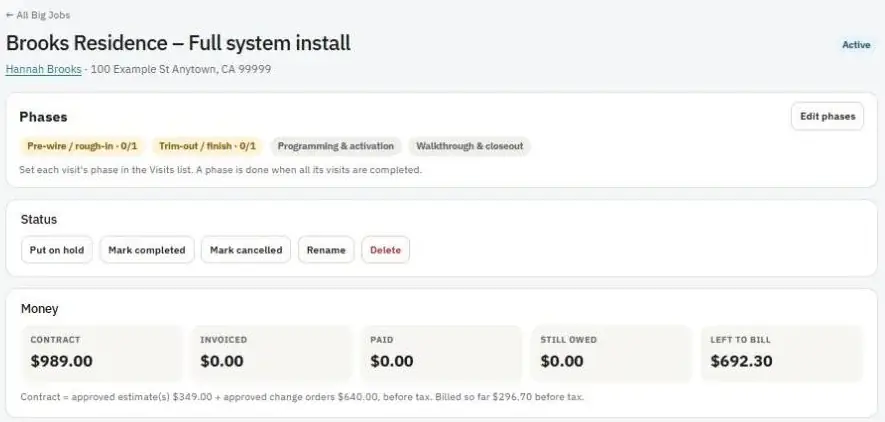Click the Left to Bill $692.30 card

coord(782,354)
